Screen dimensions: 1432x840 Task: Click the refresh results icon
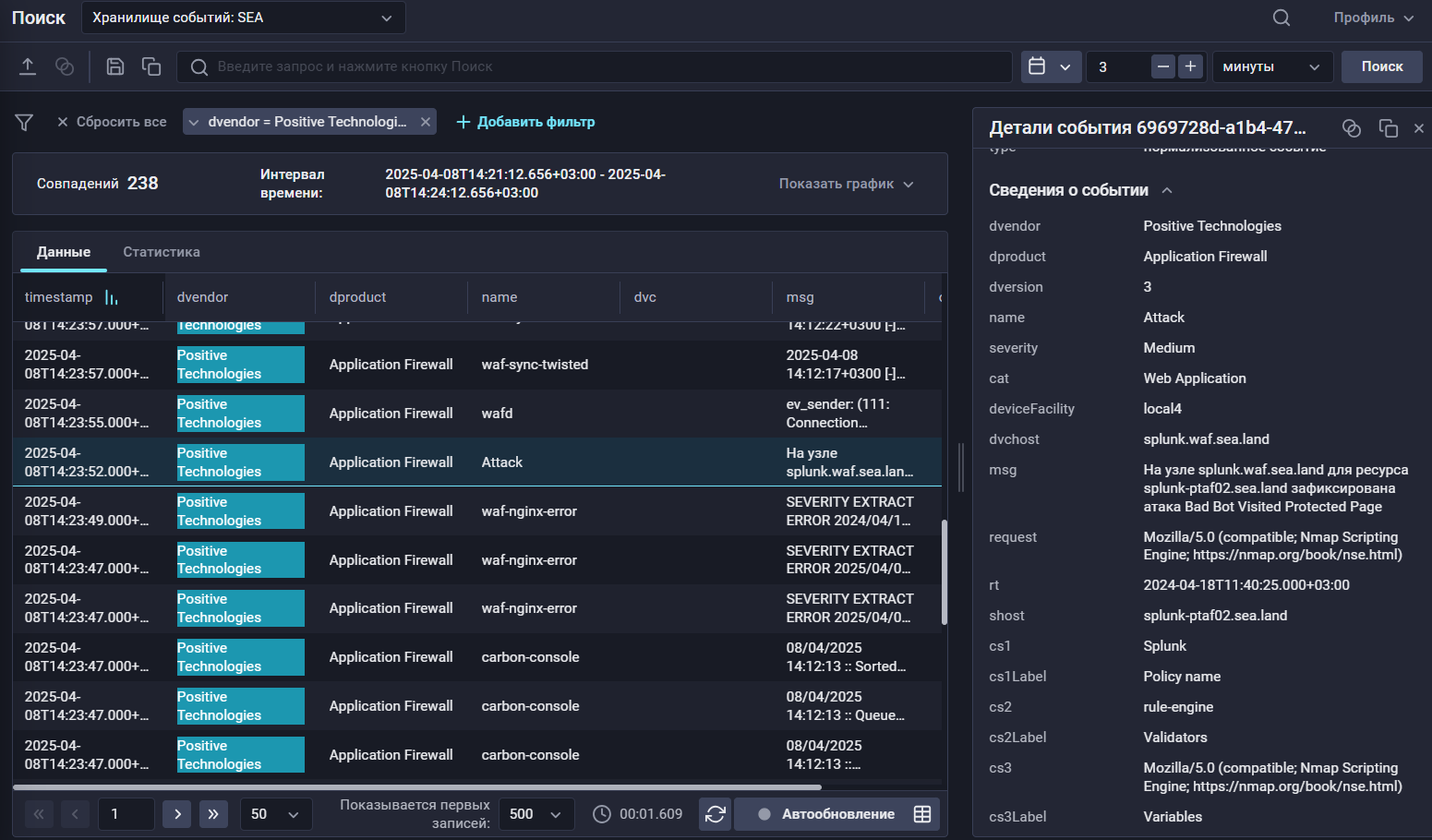coord(715,814)
